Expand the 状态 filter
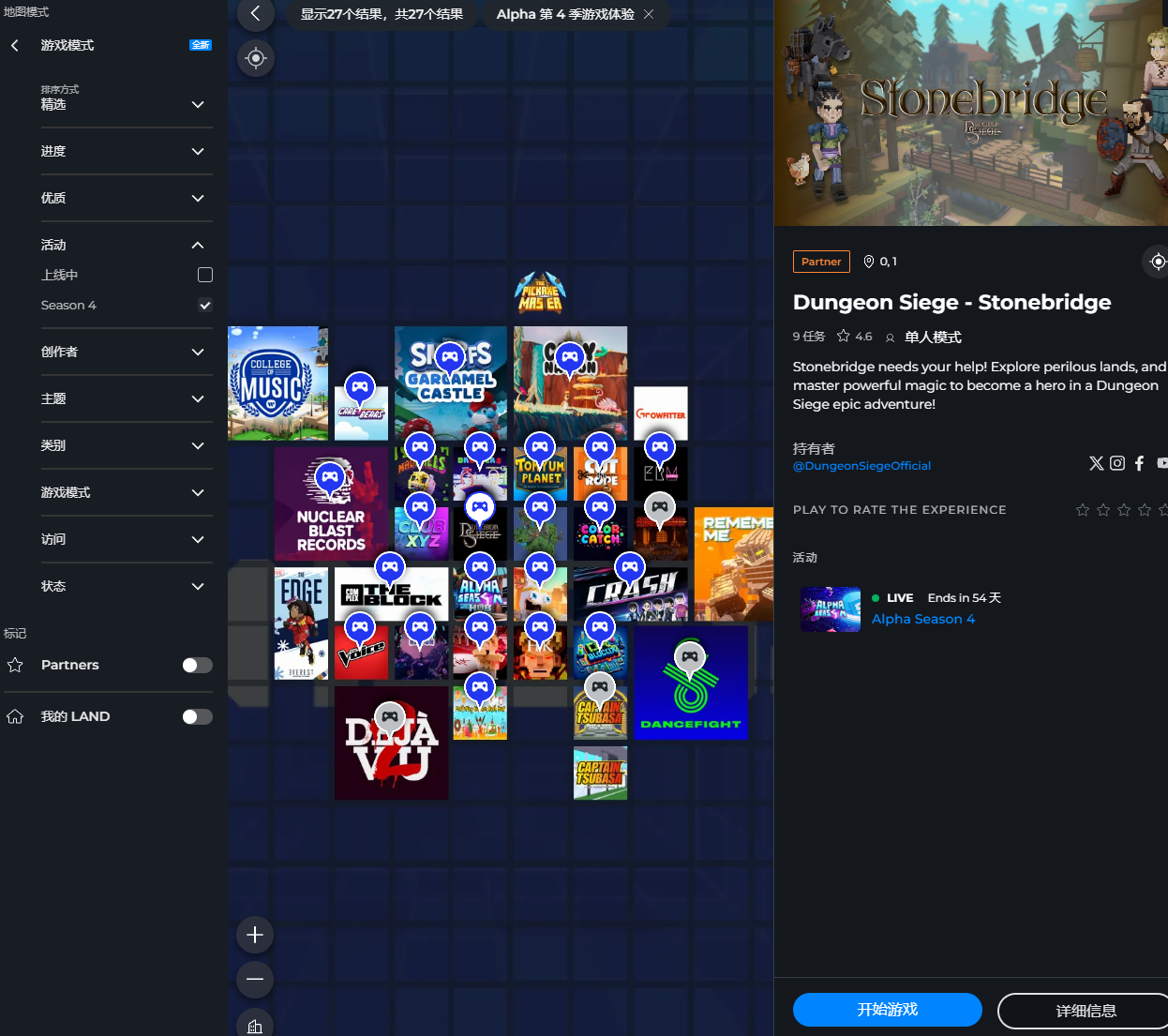1168x1036 pixels. [127, 586]
